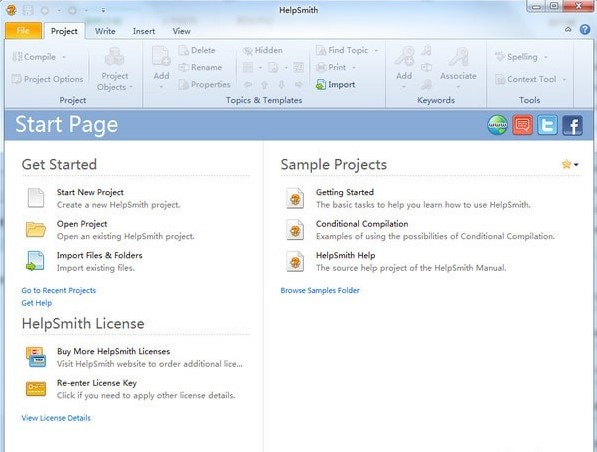Click the Add topic page icon
Viewport: 597px width, 452px height.
(x=161, y=56)
